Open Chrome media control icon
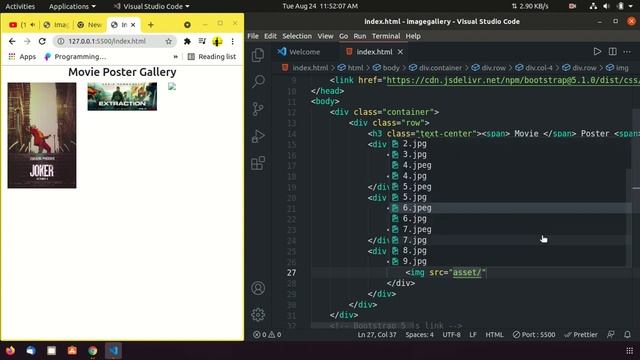The width and height of the screenshot is (640, 360). click(202, 41)
